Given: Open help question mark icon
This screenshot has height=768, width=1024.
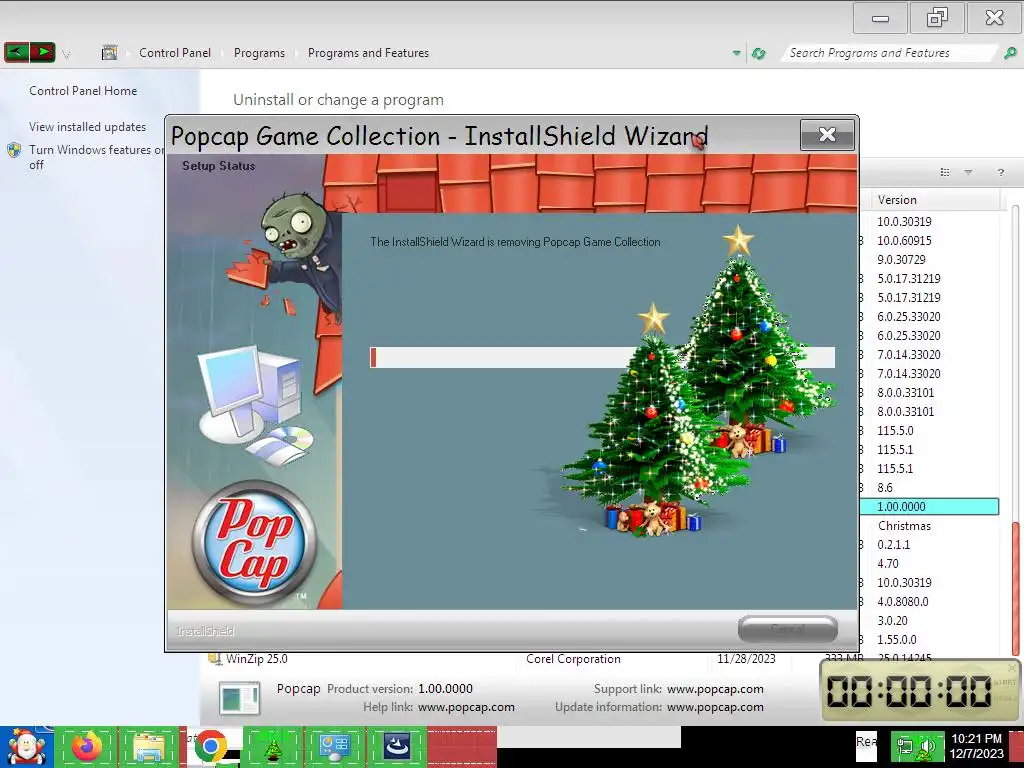Looking at the screenshot, I should tap(1000, 172).
